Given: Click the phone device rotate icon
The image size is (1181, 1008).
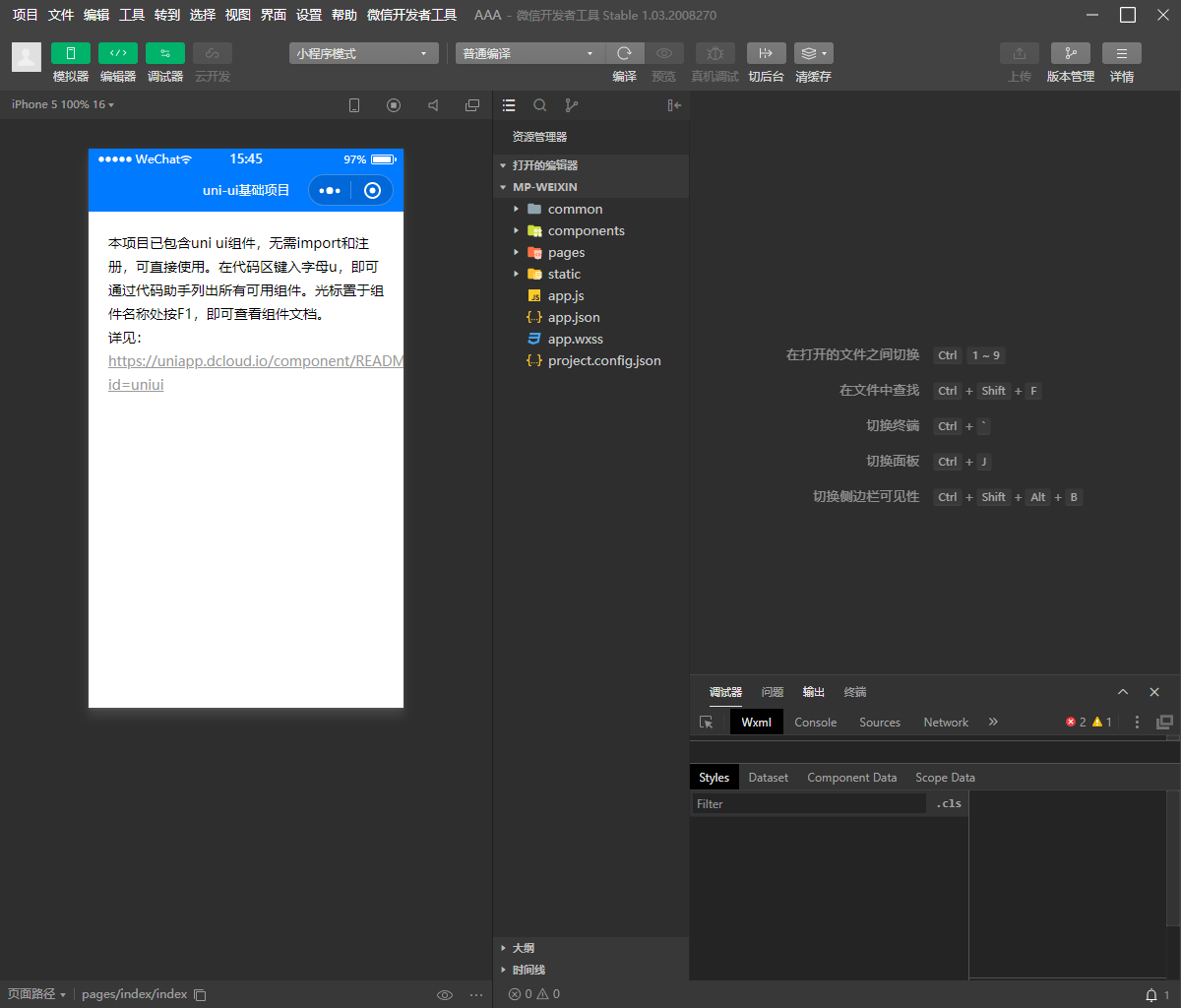Looking at the screenshot, I should point(355,105).
